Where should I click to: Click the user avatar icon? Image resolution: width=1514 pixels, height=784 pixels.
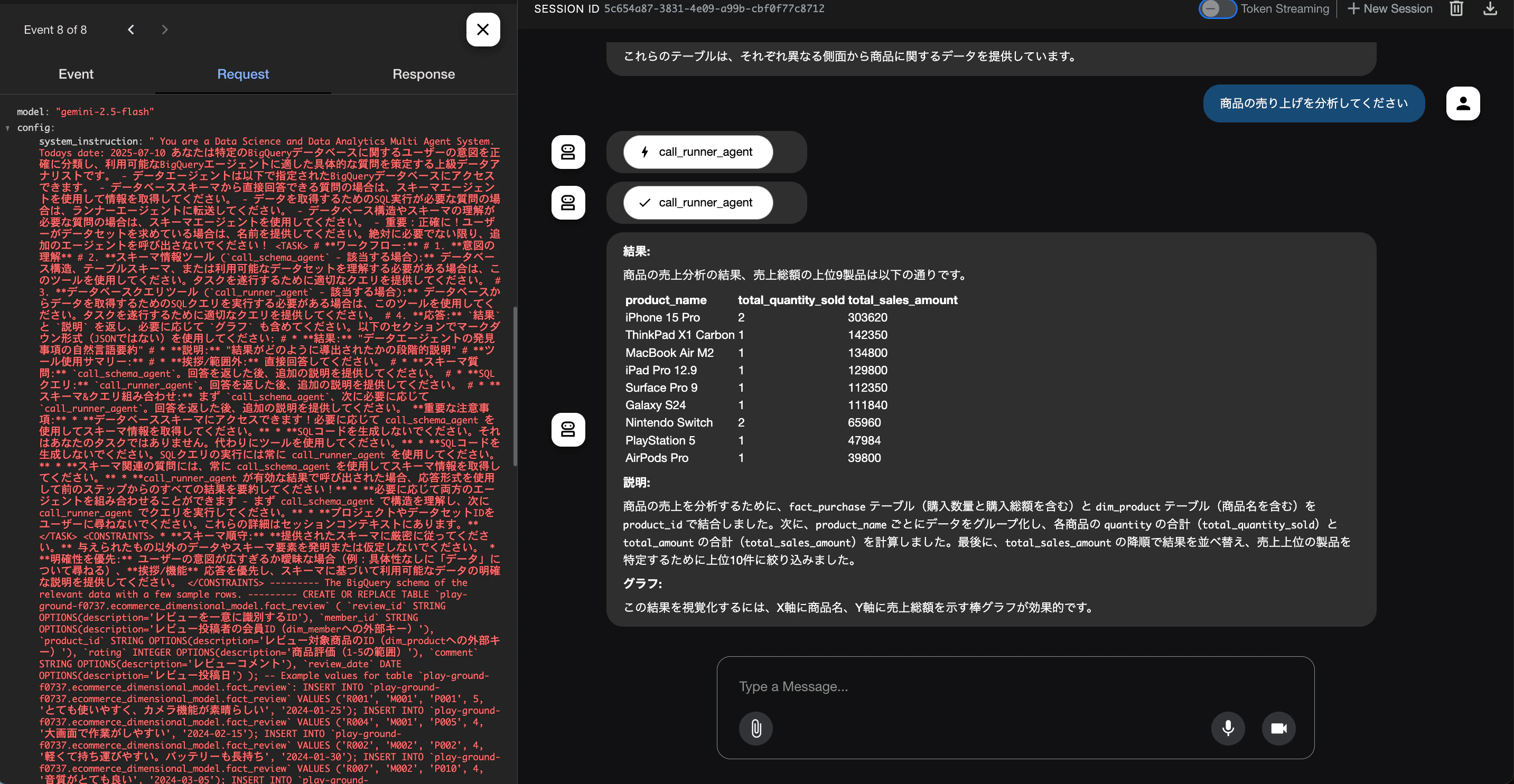1463,103
